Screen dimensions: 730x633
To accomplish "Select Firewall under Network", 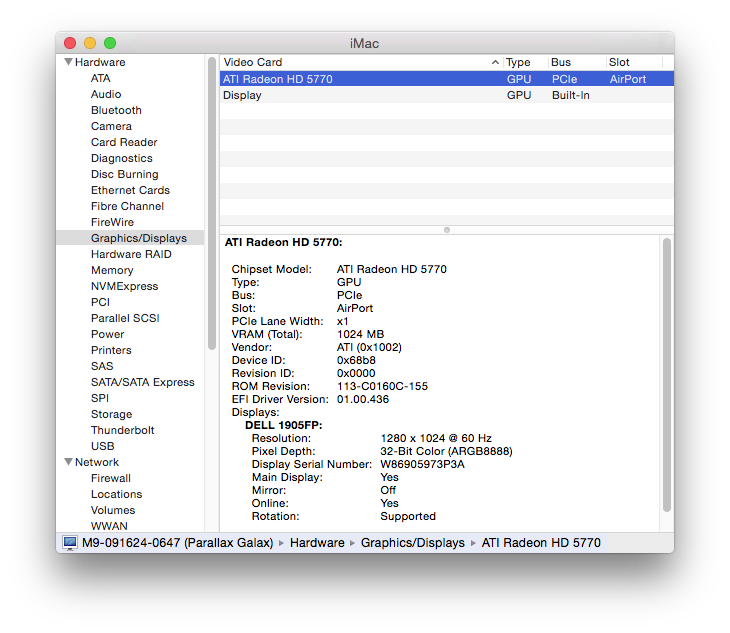I will 111,478.
